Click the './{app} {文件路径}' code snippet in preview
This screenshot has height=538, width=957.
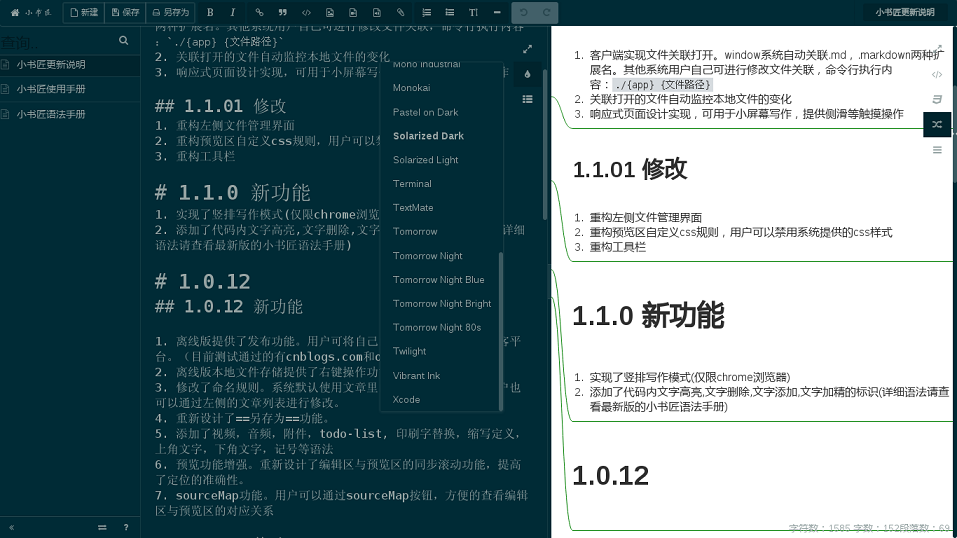662,85
